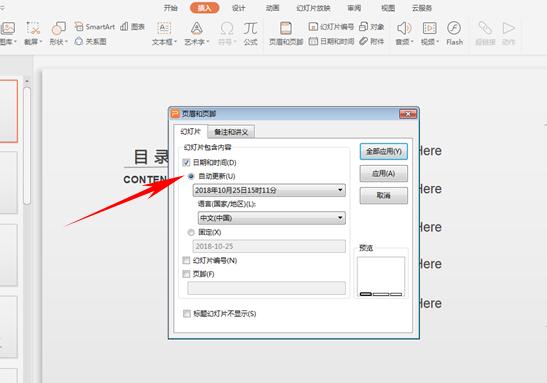Image resolution: width=547 pixels, height=383 pixels.
Task: Open the date format dropdown 2018年10月25日15时11分
Action: coord(269,190)
